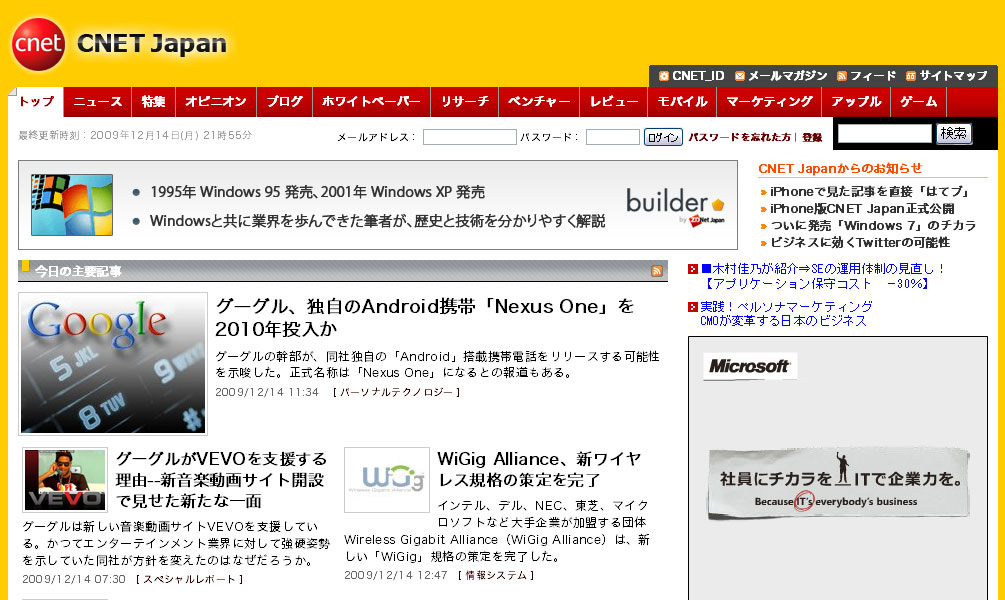Open the CNET_ID link icon
The width and height of the screenshot is (1005, 600).
point(665,76)
